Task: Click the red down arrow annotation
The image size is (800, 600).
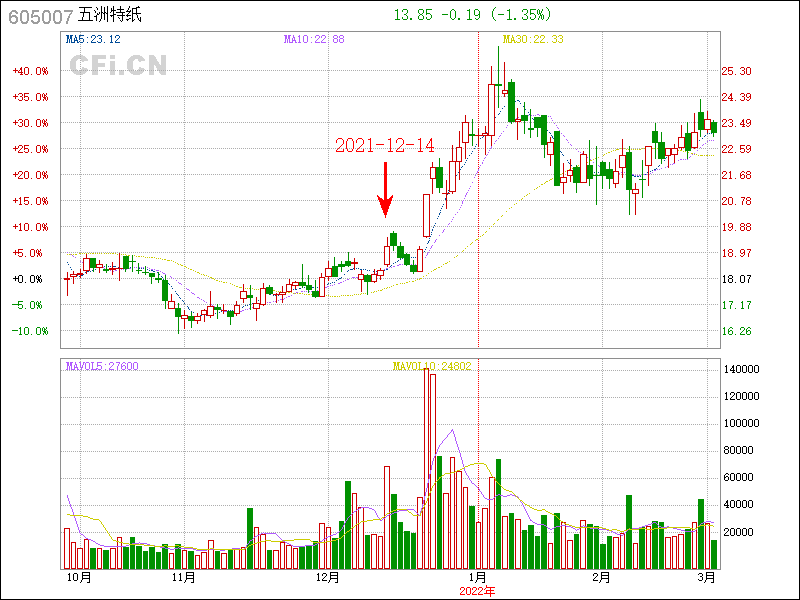Action: (x=384, y=190)
